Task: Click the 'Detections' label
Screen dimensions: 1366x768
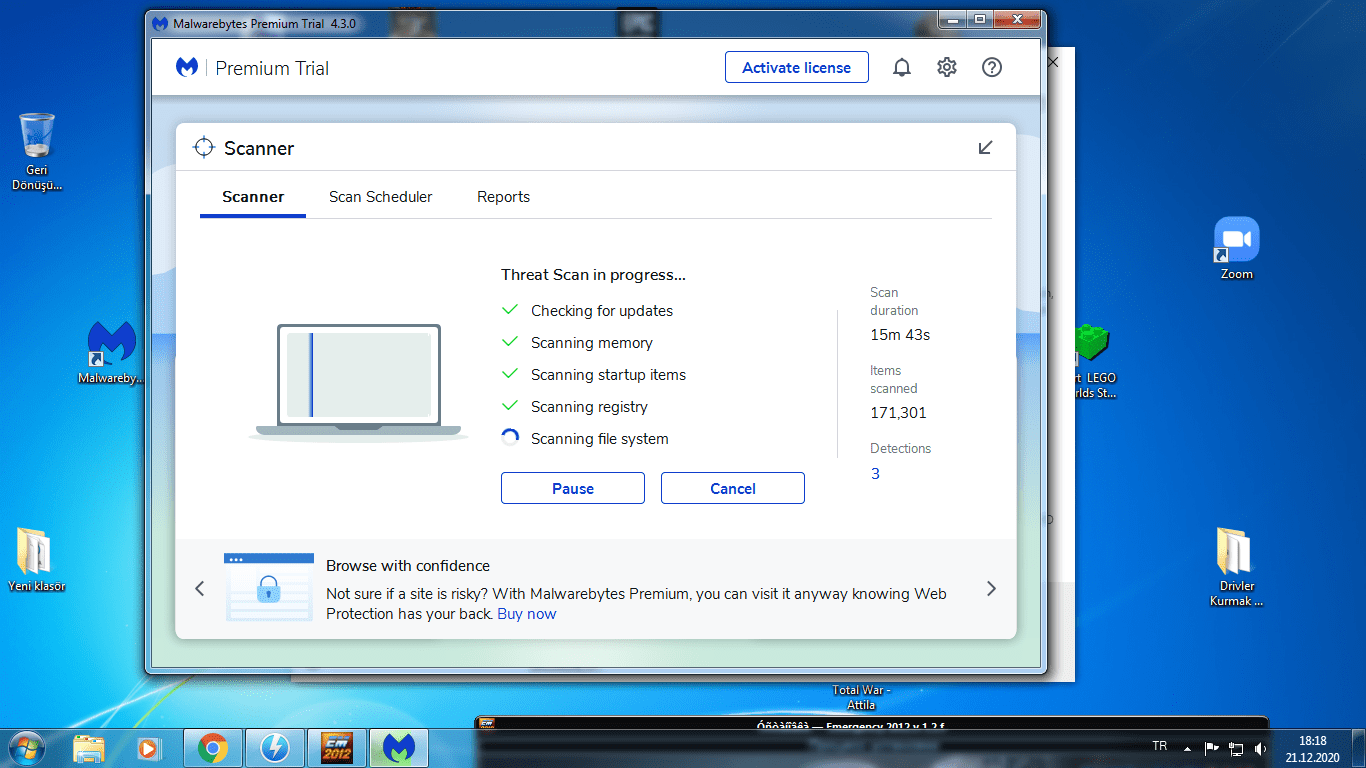Action: [x=900, y=449]
